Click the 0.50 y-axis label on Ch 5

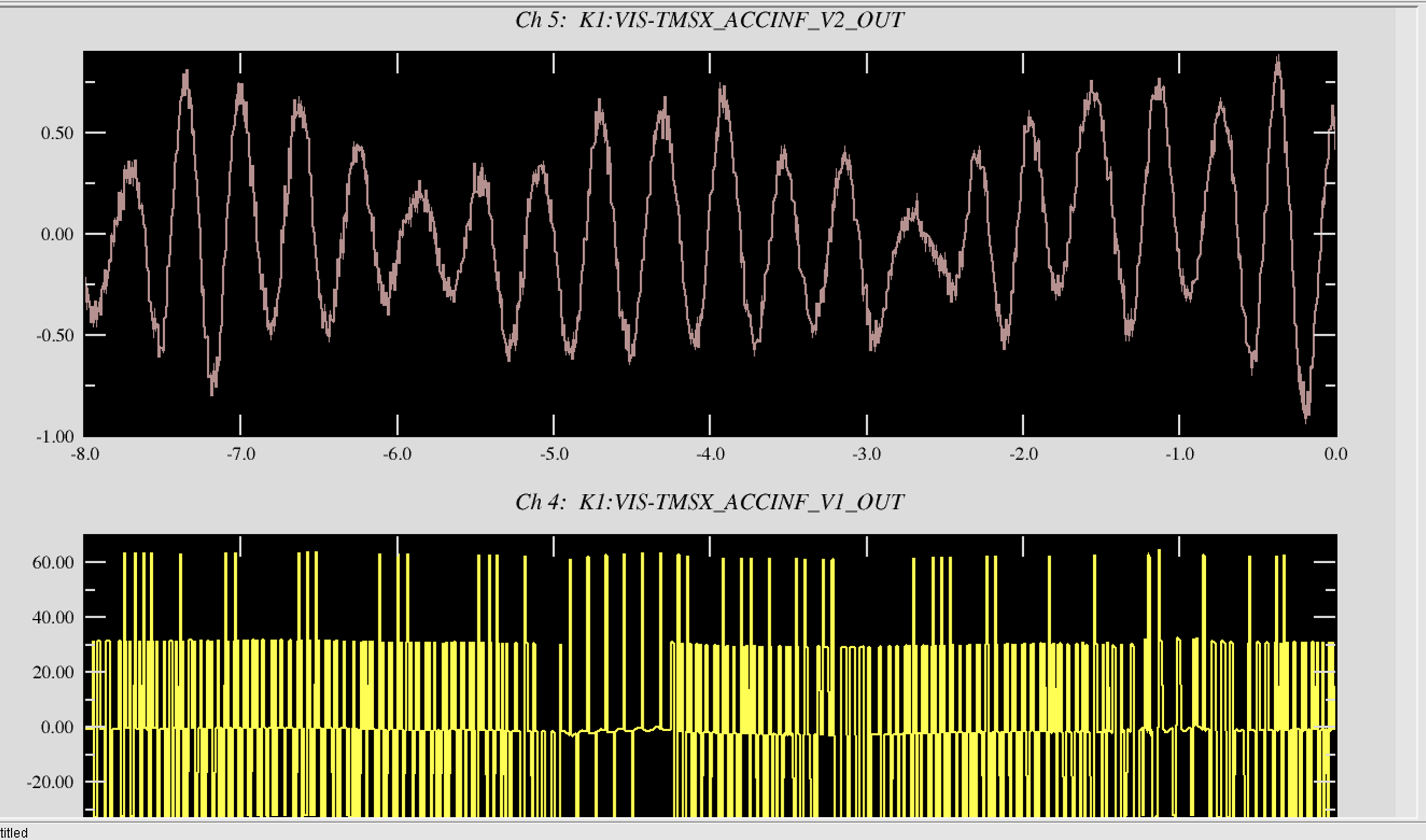(x=57, y=134)
